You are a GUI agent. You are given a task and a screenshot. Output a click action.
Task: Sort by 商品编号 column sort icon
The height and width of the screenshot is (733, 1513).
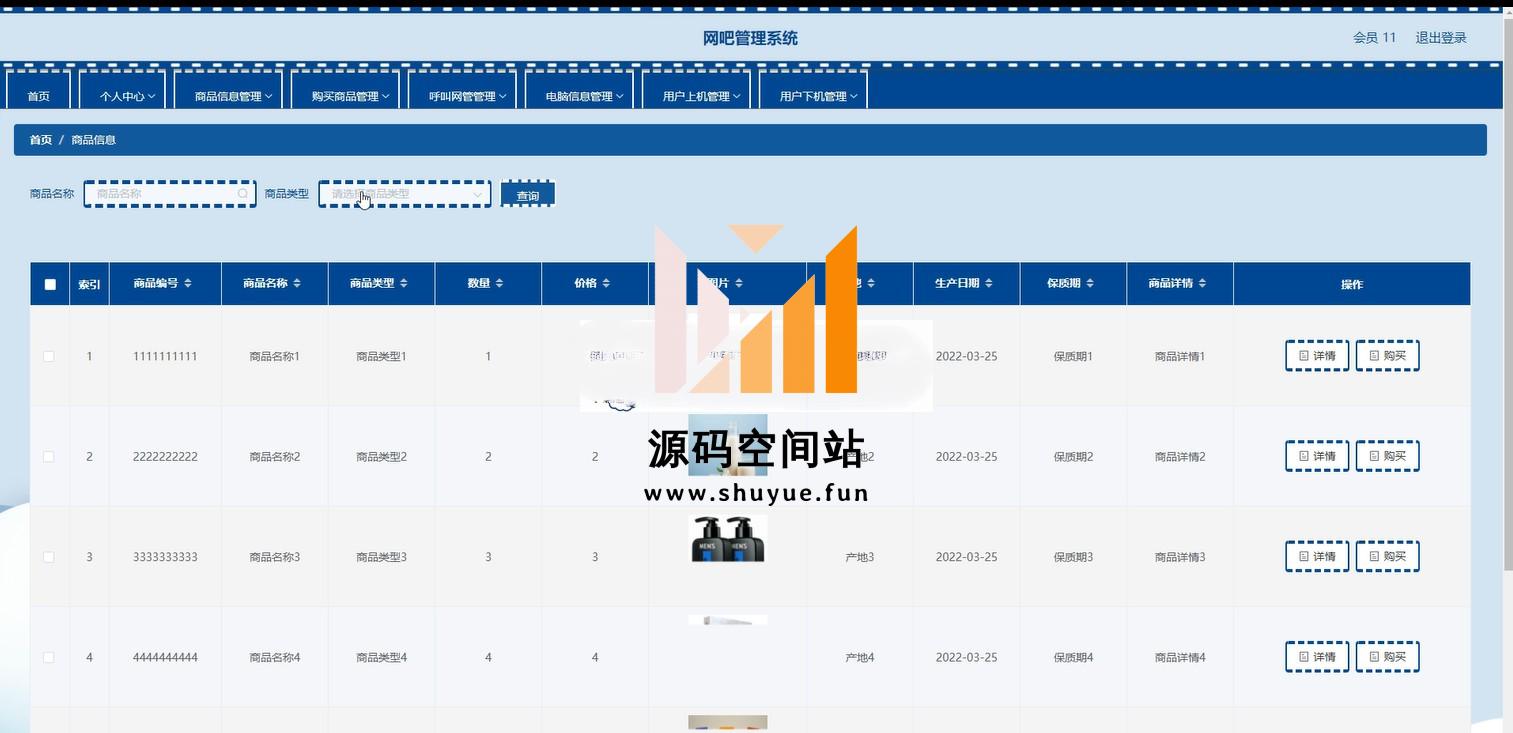[x=188, y=284]
